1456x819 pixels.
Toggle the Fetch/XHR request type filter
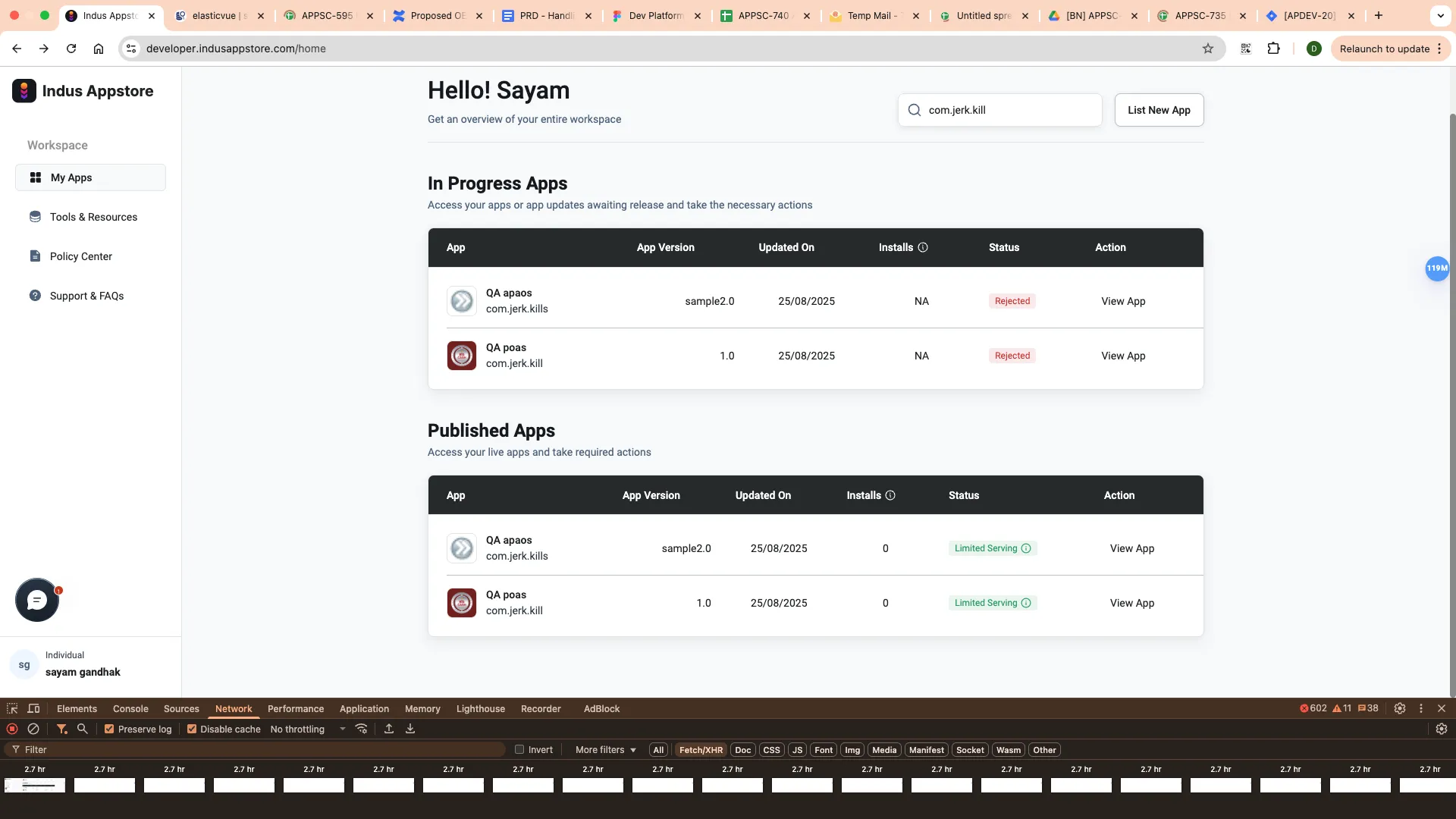(x=701, y=750)
